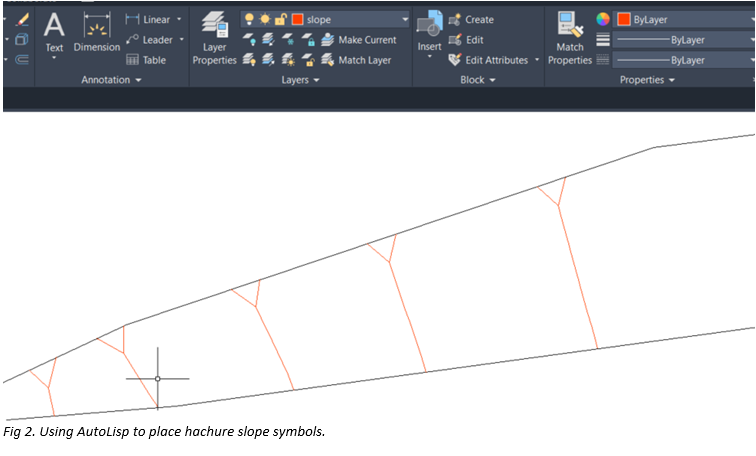Expand the Block panel
Image resolution: width=756 pixels, height=456 pixels.
click(x=478, y=80)
